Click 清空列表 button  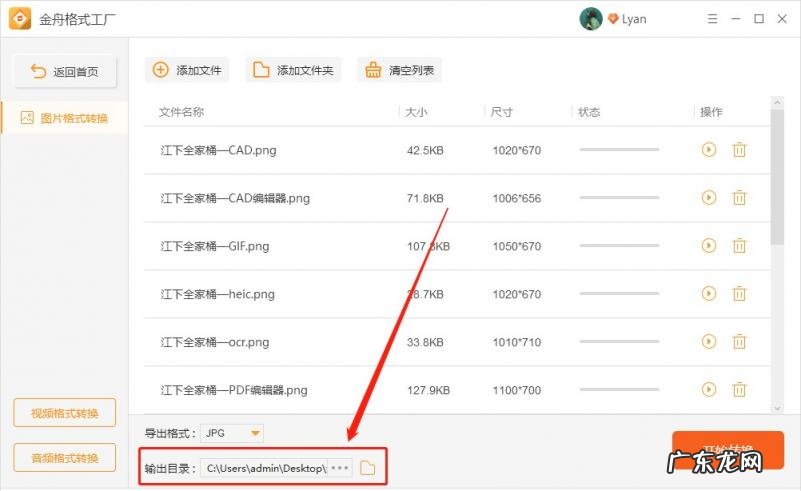pyautogui.click(x=399, y=70)
